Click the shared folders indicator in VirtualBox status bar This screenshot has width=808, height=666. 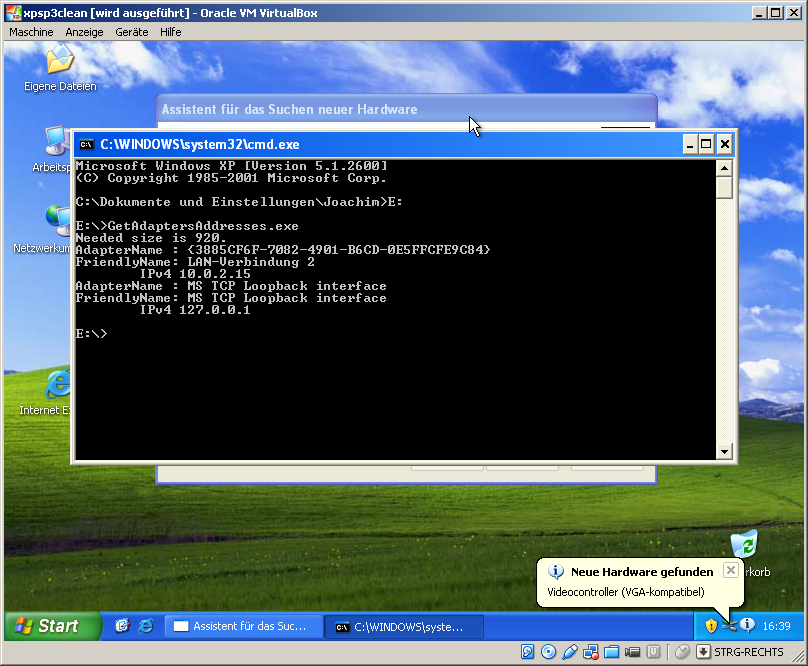click(x=611, y=652)
